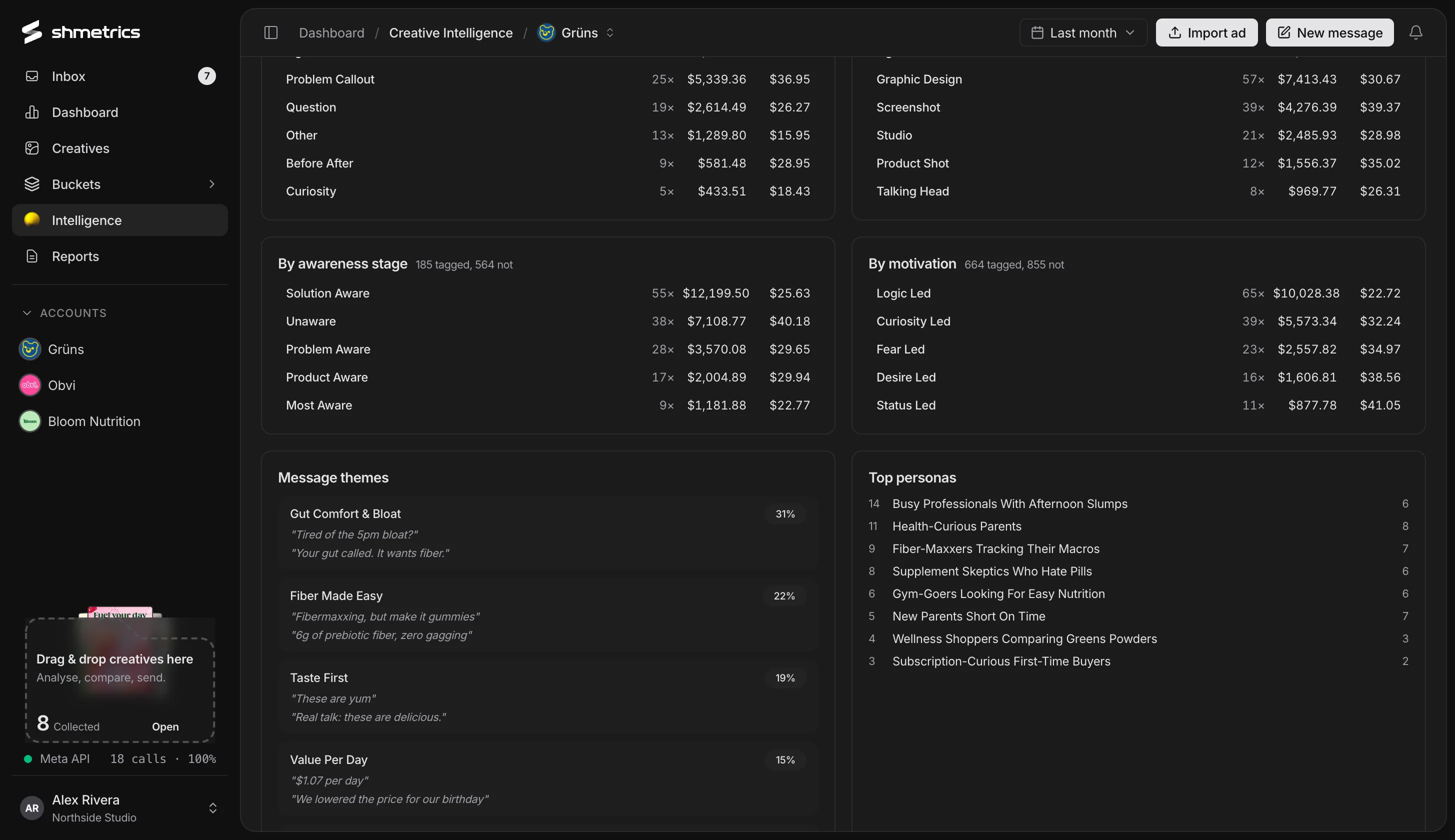Click the green Meta API status dot
This screenshot has width=1455, height=840.
tap(27, 758)
